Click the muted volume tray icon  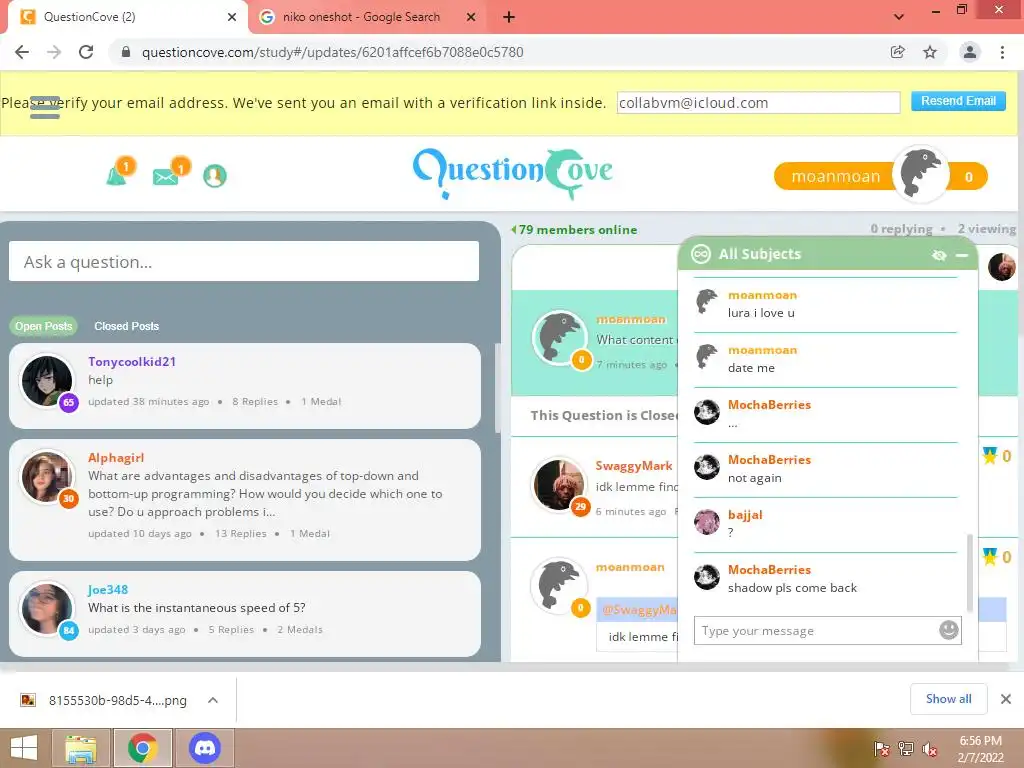(930, 749)
